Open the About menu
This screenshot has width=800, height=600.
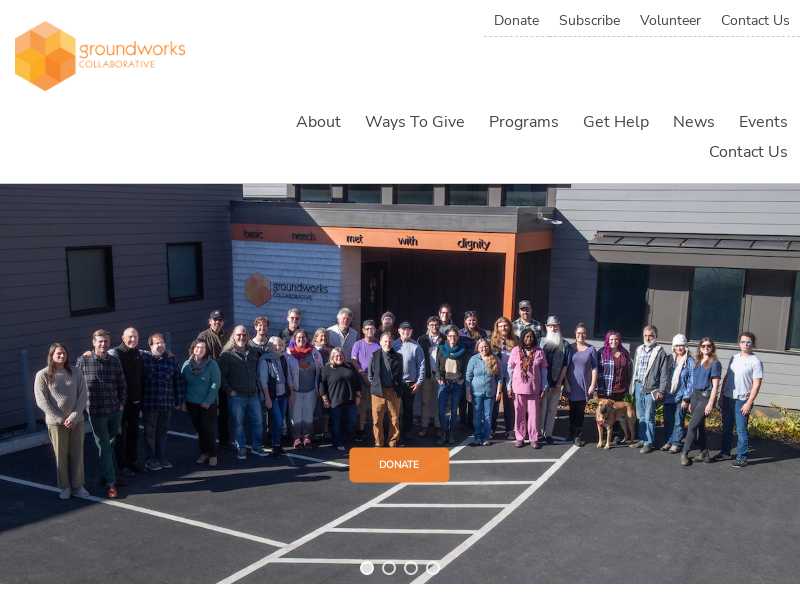click(318, 122)
